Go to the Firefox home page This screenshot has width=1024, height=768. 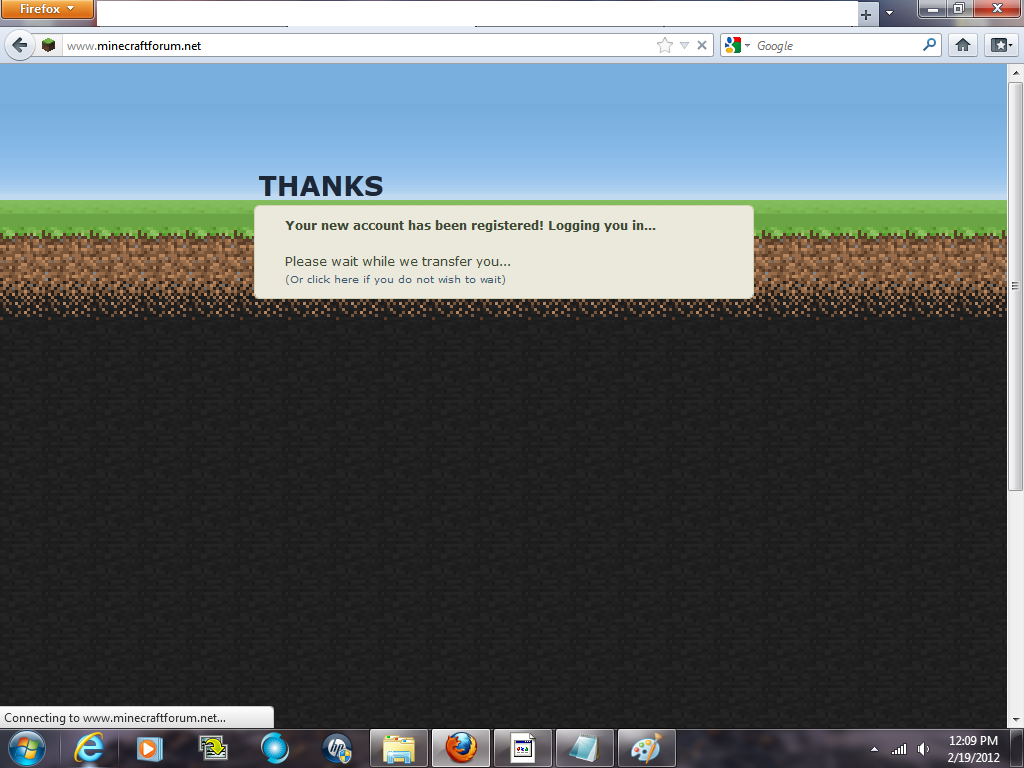pyautogui.click(x=963, y=45)
